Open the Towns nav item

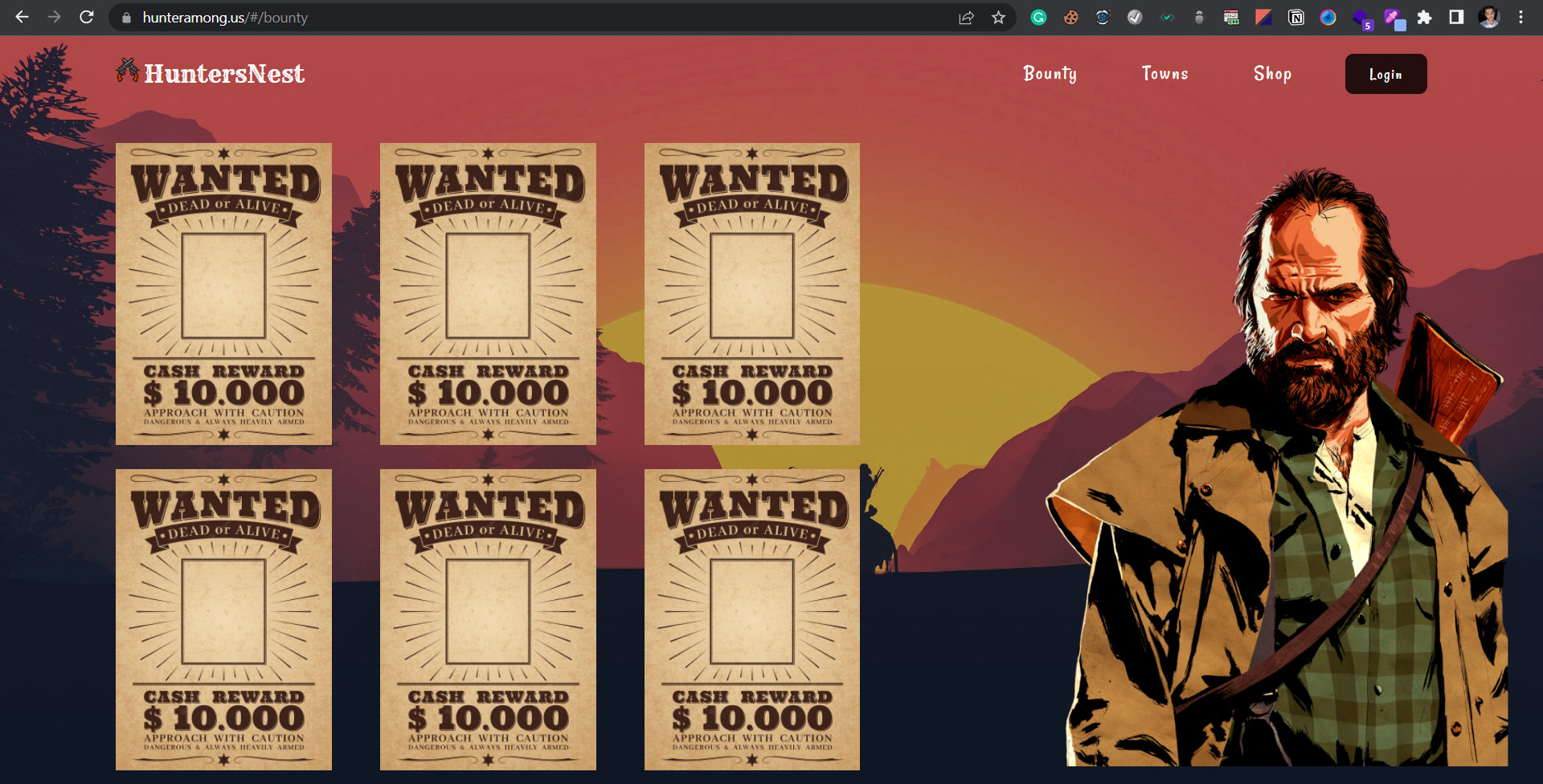[1165, 74]
